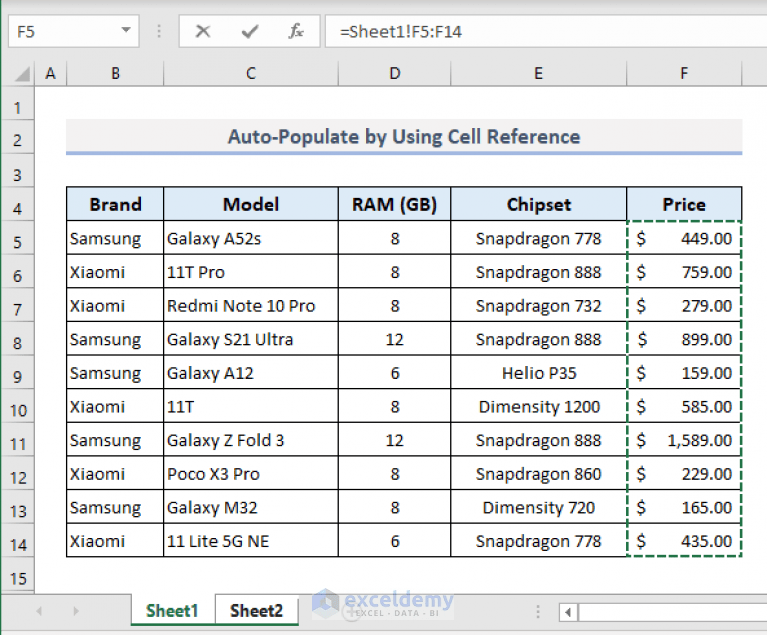Select column E header
Viewport: 767px width, 635px height.
[538, 73]
